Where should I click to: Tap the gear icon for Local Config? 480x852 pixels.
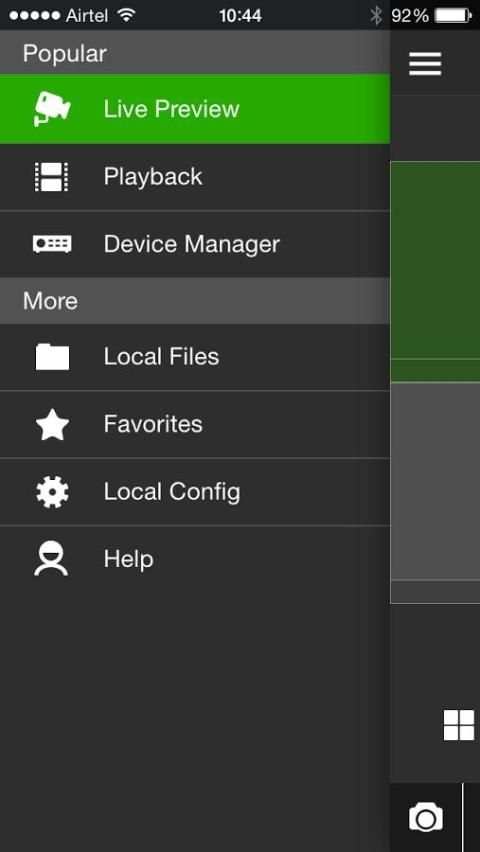(52, 492)
